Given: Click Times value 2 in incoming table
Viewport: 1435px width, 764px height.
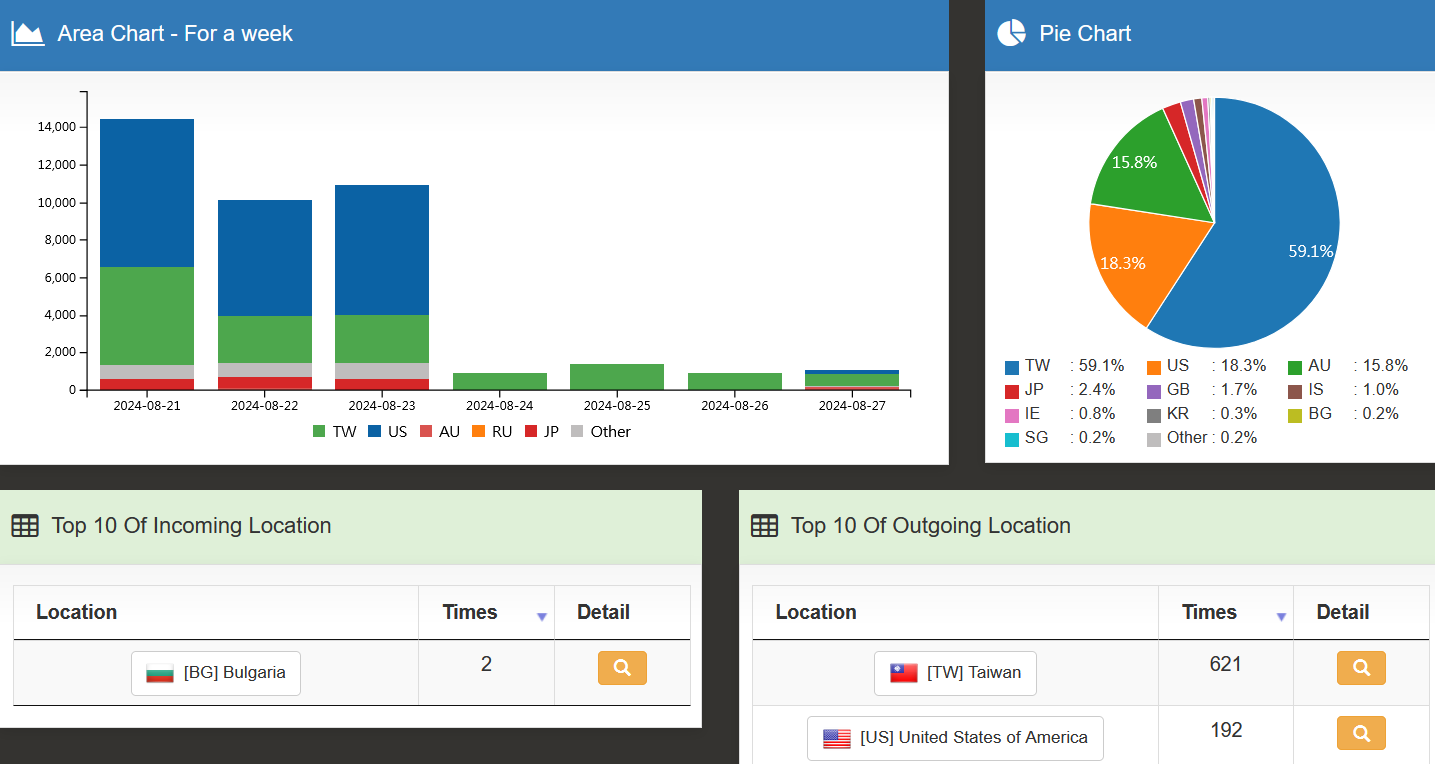Looking at the screenshot, I should coord(486,664).
